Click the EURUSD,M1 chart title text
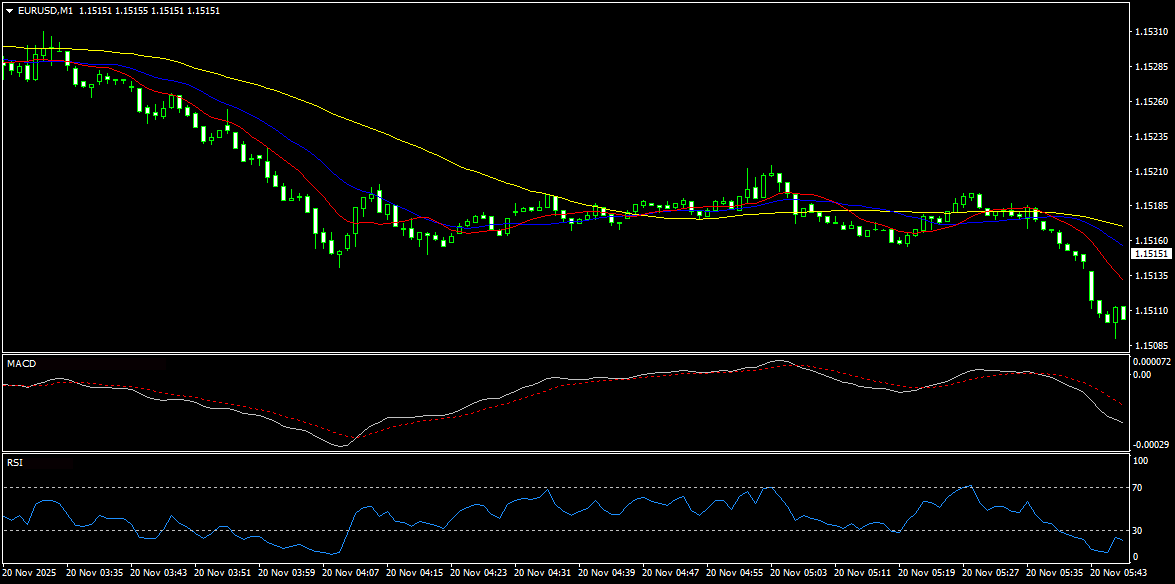The height and width of the screenshot is (584, 1175). coord(44,10)
